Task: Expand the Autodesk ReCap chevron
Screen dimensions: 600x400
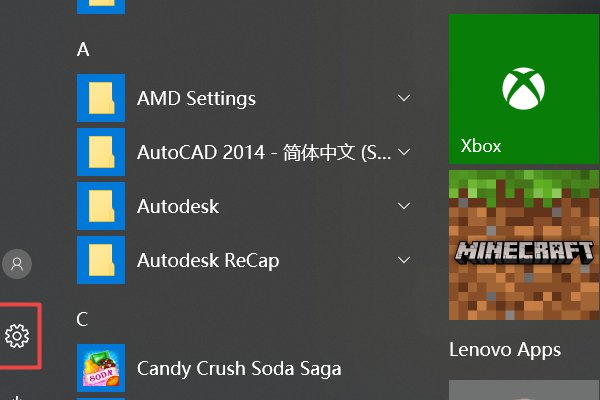Action: pyautogui.click(x=404, y=260)
